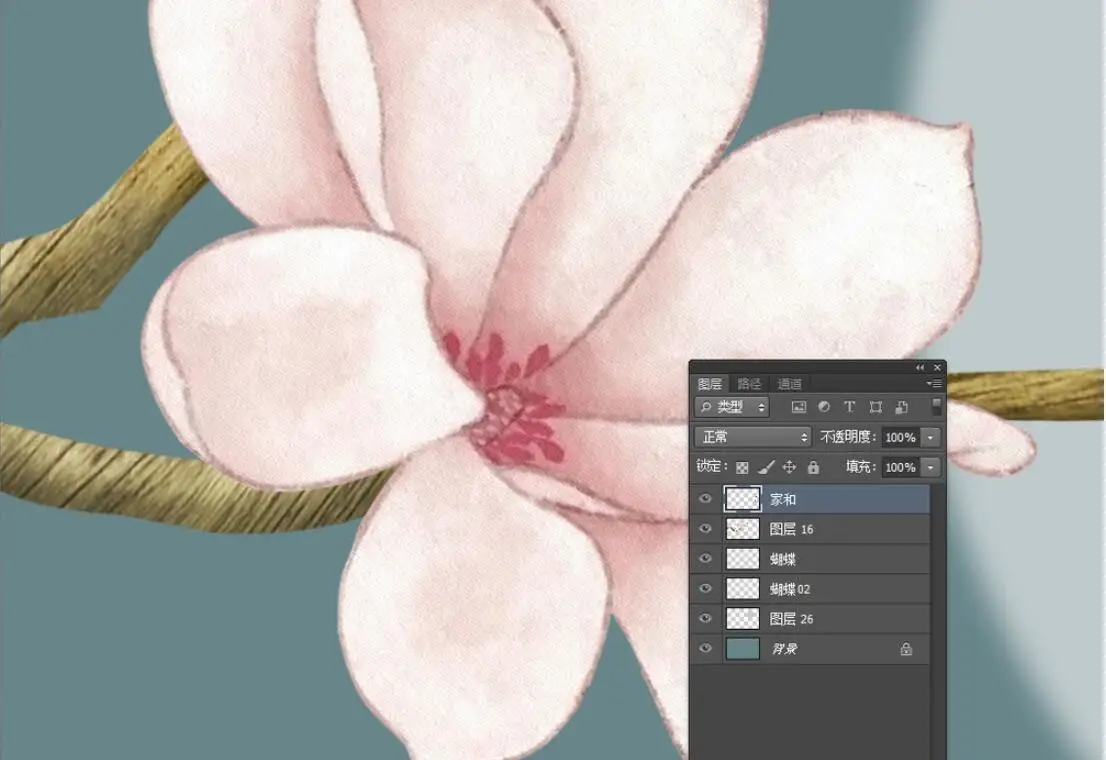Collapse the layers panel with double-arrow icon
The image size is (1106, 760).
(x=920, y=368)
